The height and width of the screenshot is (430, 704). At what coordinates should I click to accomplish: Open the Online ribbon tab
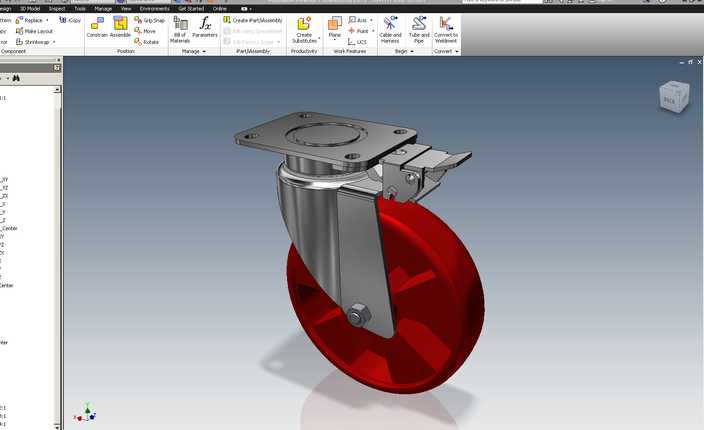coord(220,9)
